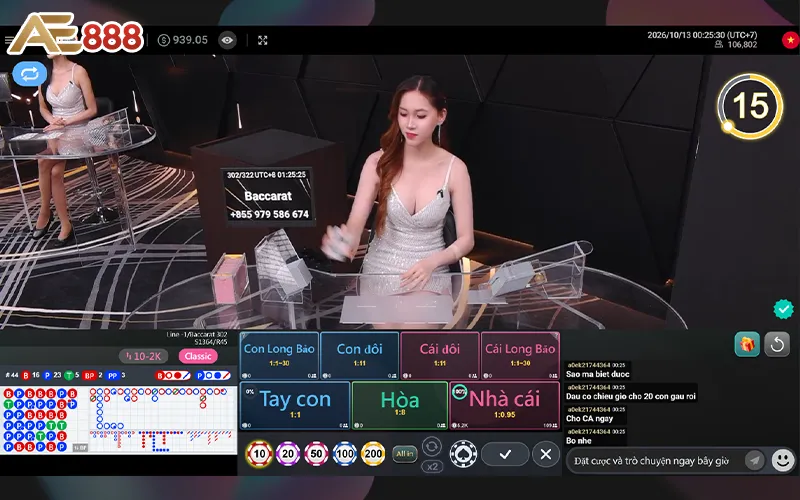Click the All in button
This screenshot has width=800, height=500.
point(405,454)
